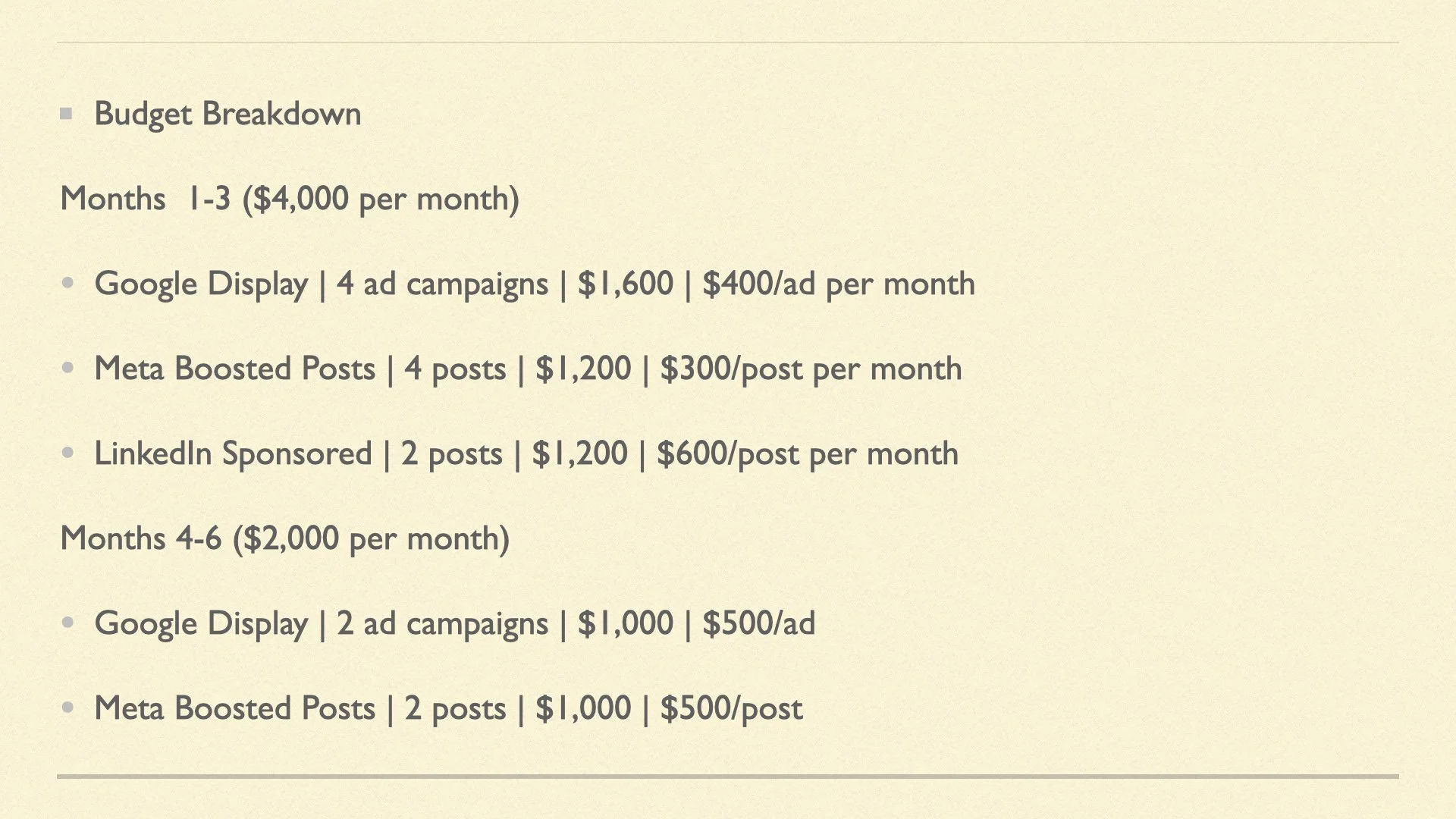The height and width of the screenshot is (819, 1456).
Task: Click the 4 ad campaigns text
Action: click(442, 284)
